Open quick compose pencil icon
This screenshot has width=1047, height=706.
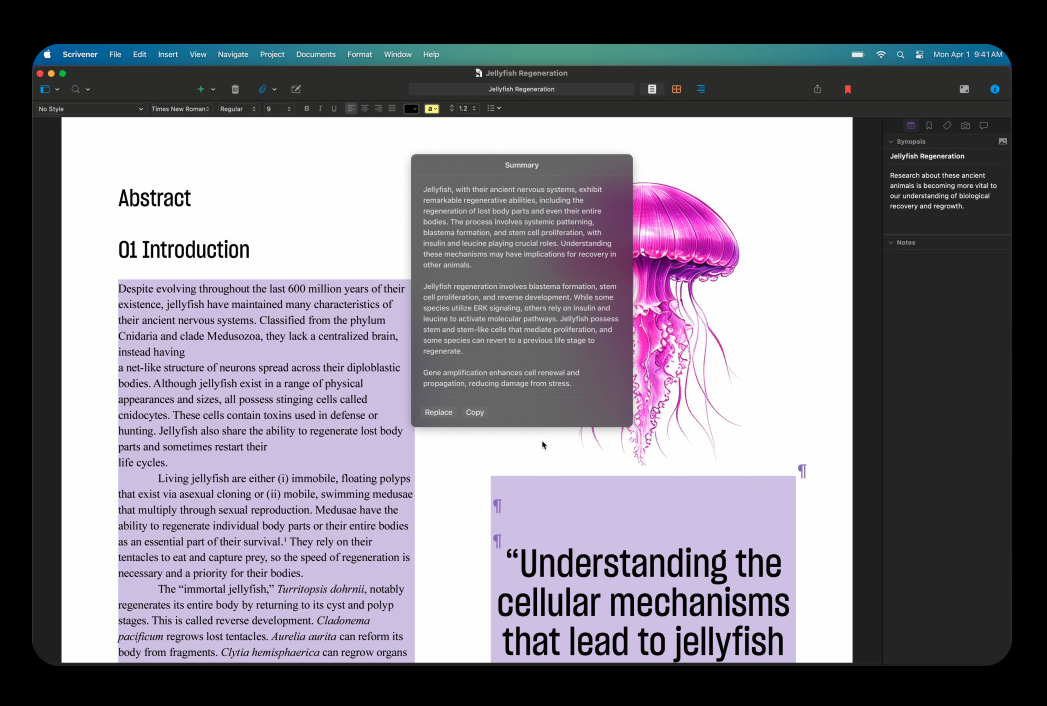click(296, 89)
